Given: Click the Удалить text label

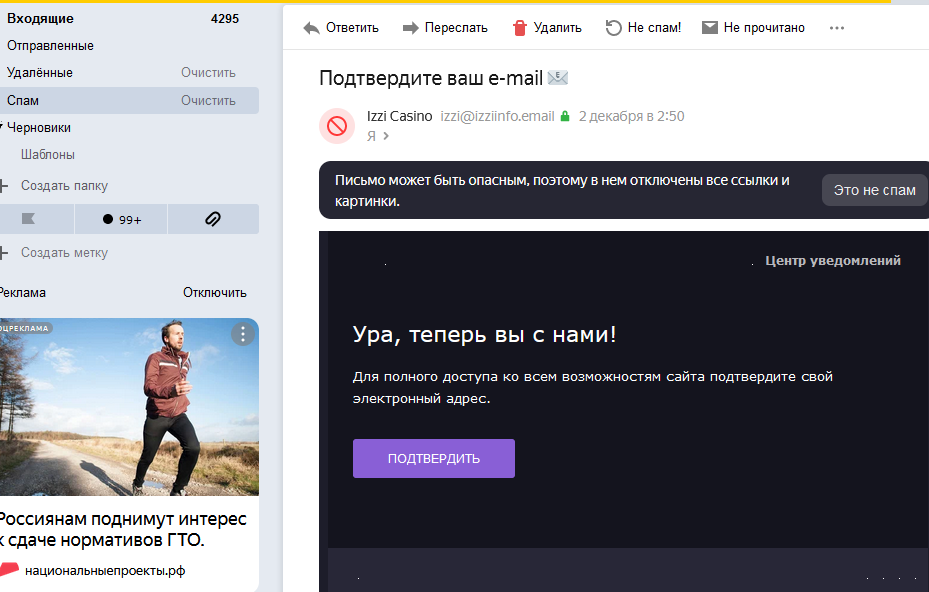Looking at the screenshot, I should coord(558,28).
